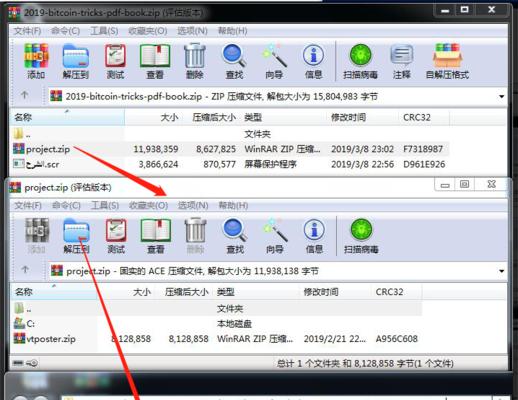518x400 pixels.
Task: Click View (查看) book icon in project.zip window
Action: [x=156, y=236]
